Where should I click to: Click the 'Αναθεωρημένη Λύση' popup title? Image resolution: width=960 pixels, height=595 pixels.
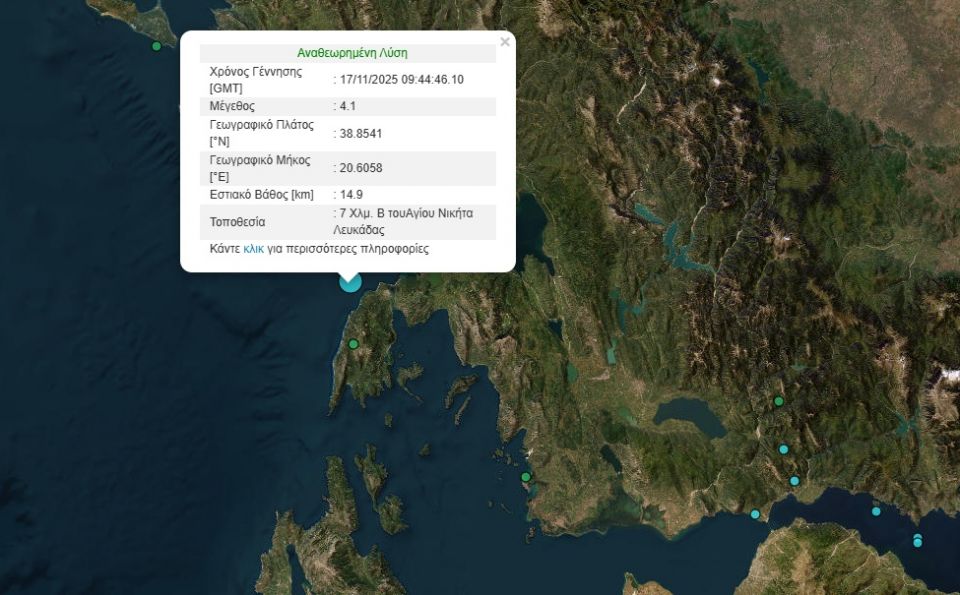click(352, 53)
